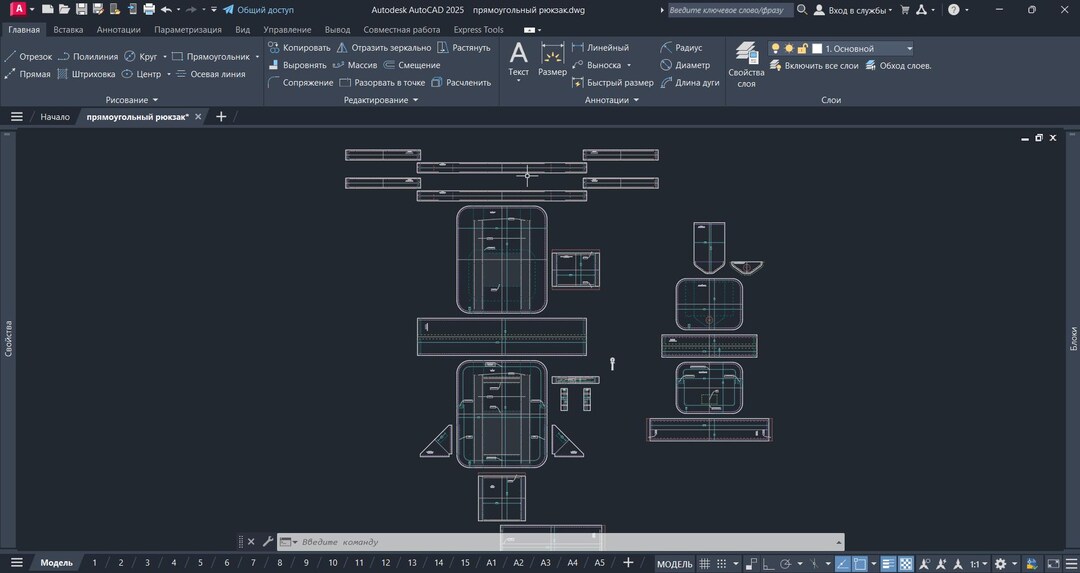This screenshot has height=573, width=1080.
Task: Select the Прямая construction line tool
Action: point(28,74)
